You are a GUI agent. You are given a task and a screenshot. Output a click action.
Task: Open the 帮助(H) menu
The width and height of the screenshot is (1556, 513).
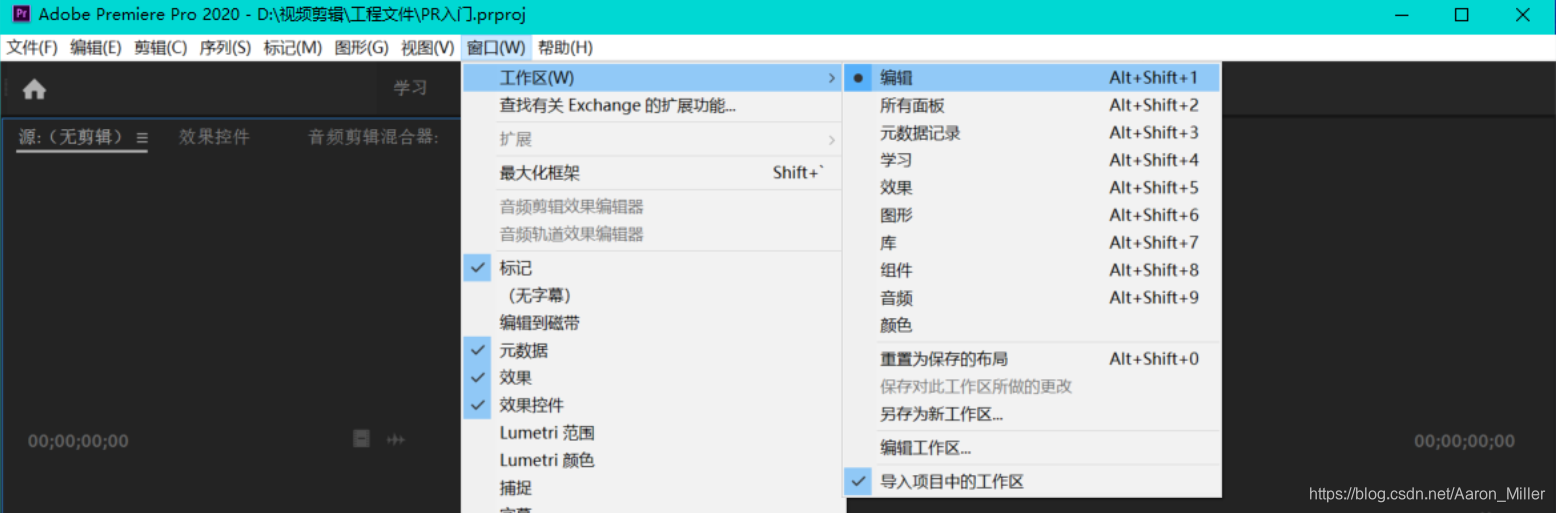click(565, 48)
